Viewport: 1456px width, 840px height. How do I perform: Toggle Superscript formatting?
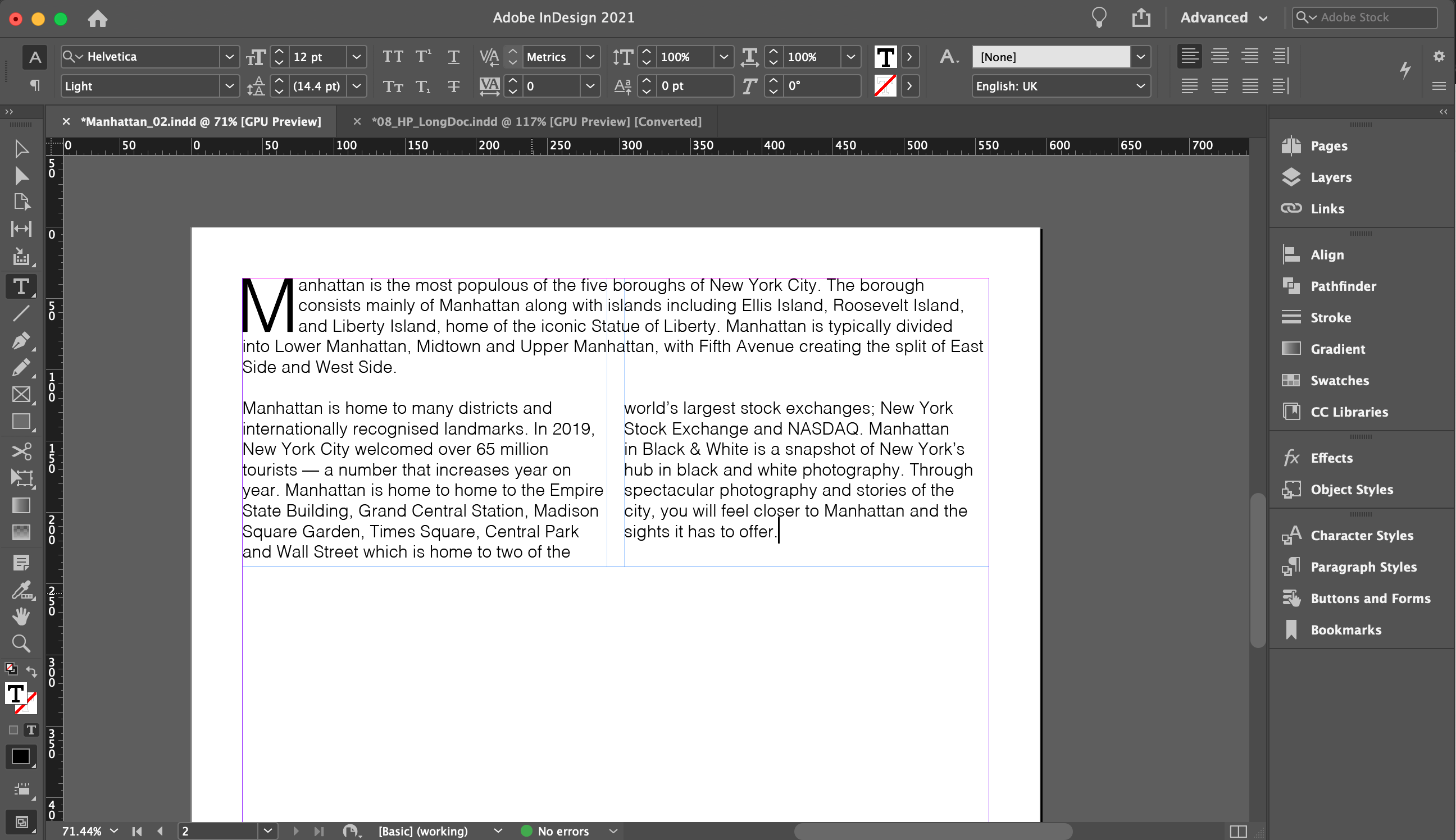(x=424, y=57)
